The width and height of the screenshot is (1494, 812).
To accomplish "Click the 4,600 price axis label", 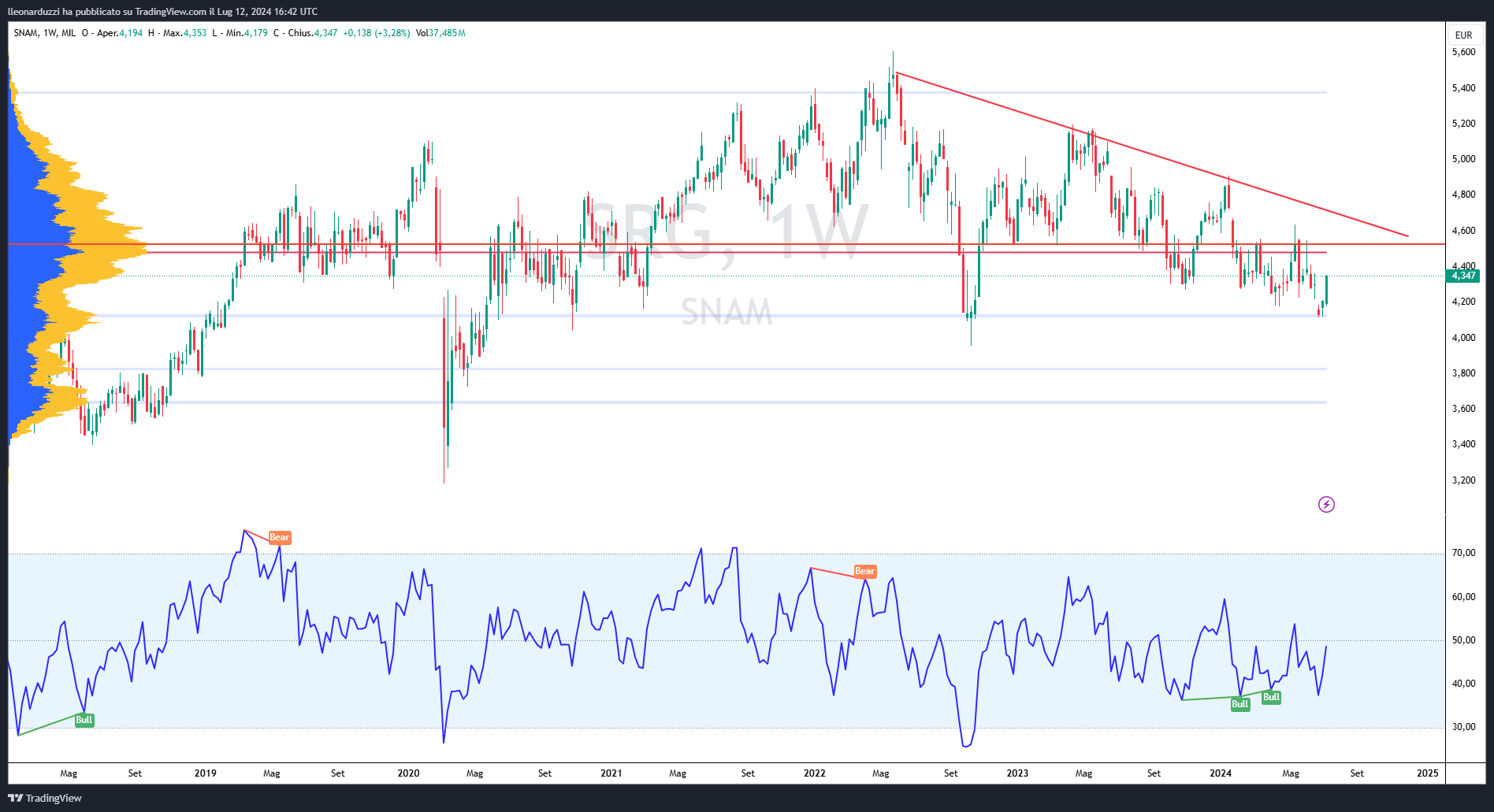I will point(1463,231).
